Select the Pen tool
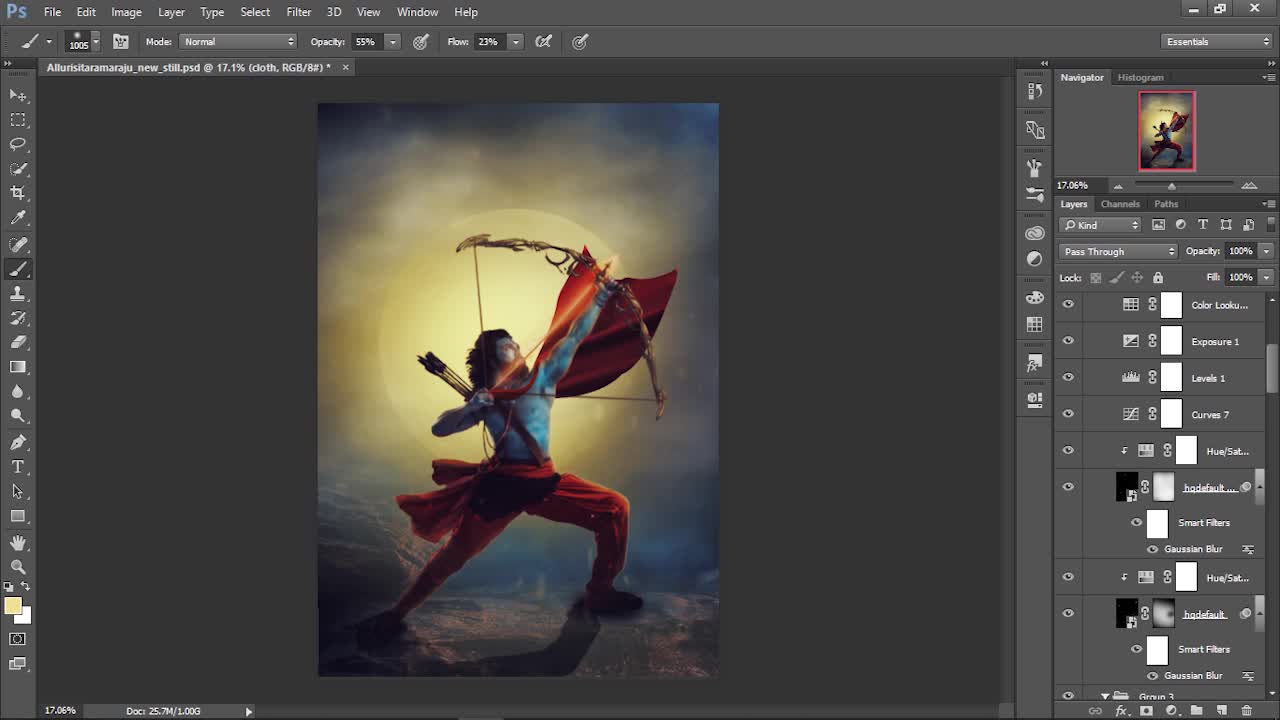Viewport: 1280px width, 720px height. click(18, 443)
